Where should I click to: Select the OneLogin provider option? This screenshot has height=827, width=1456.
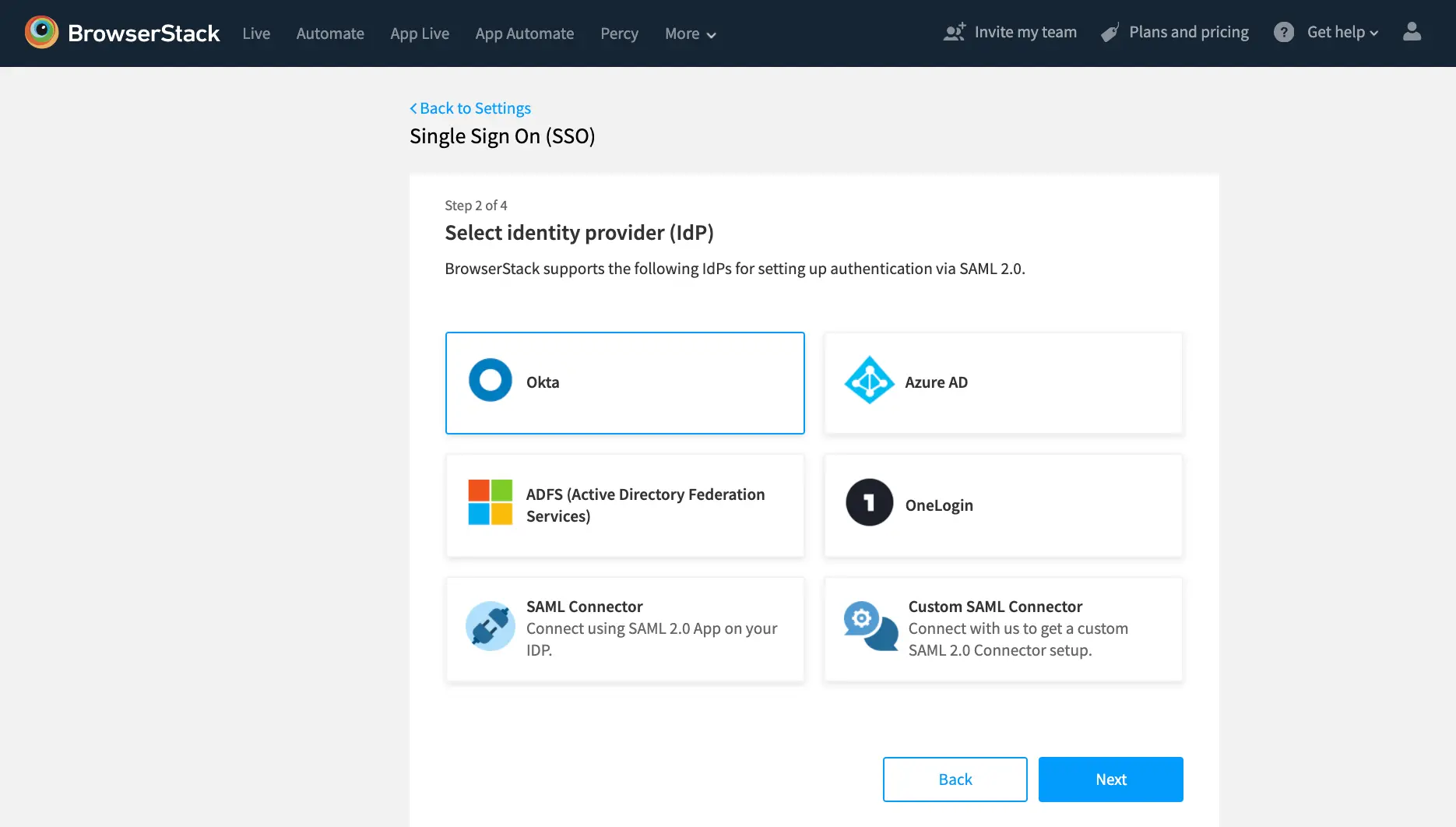pos(1003,505)
